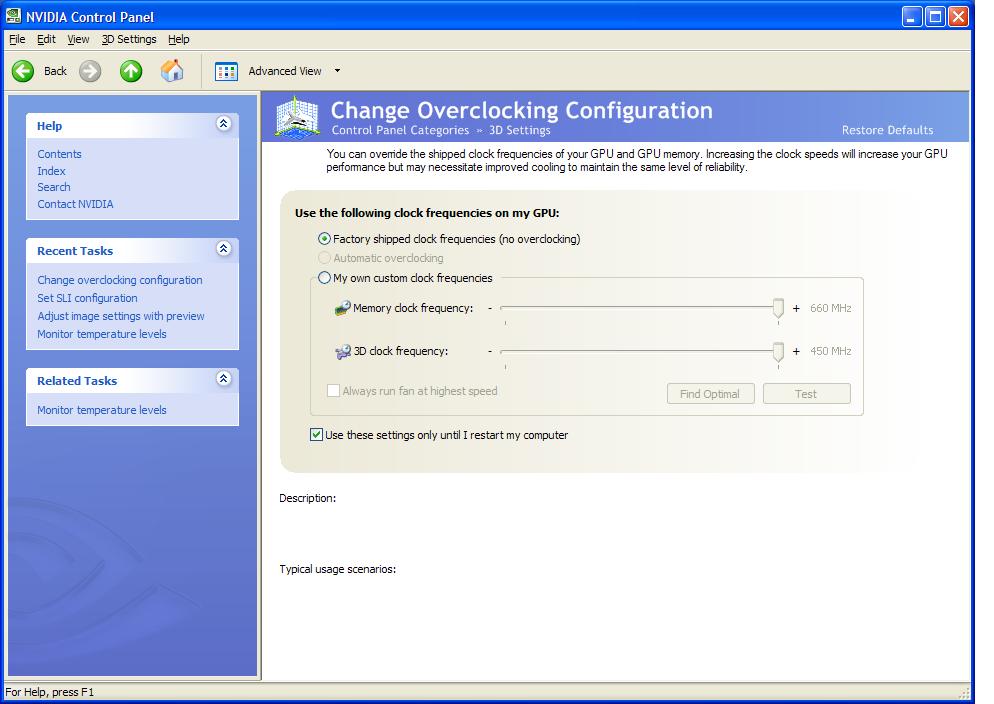
Task: Open the 3D Settings menu
Action: (x=129, y=39)
